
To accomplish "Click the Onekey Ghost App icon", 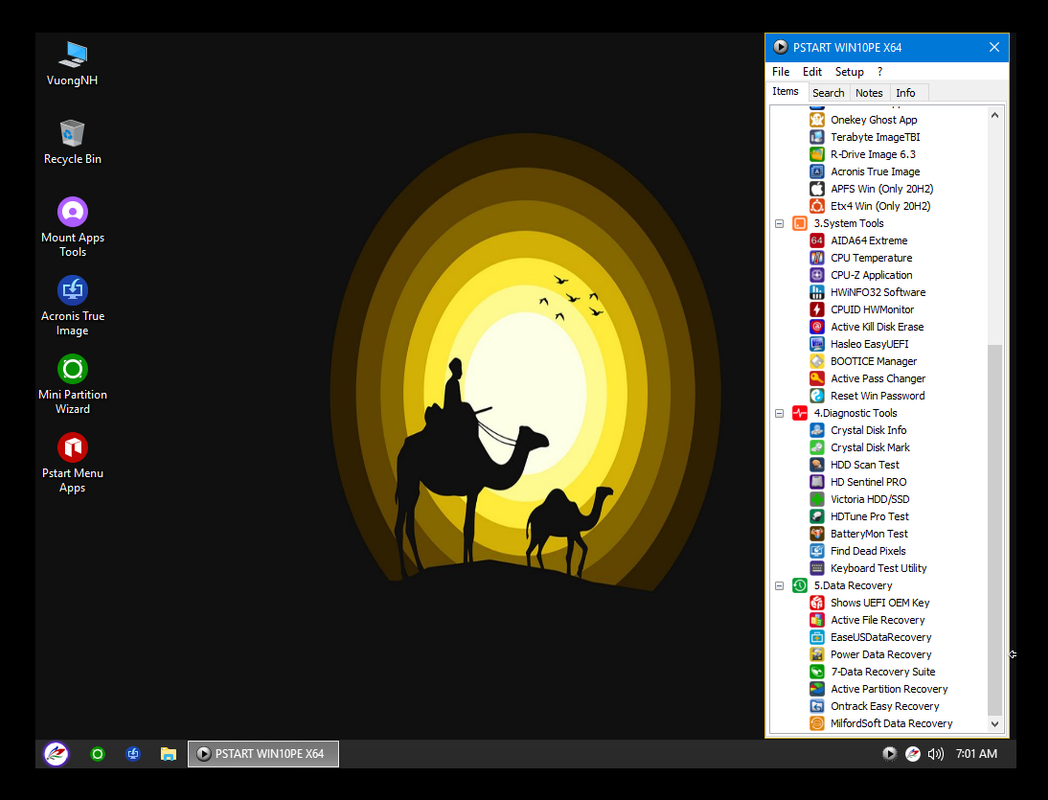I will (817, 120).
